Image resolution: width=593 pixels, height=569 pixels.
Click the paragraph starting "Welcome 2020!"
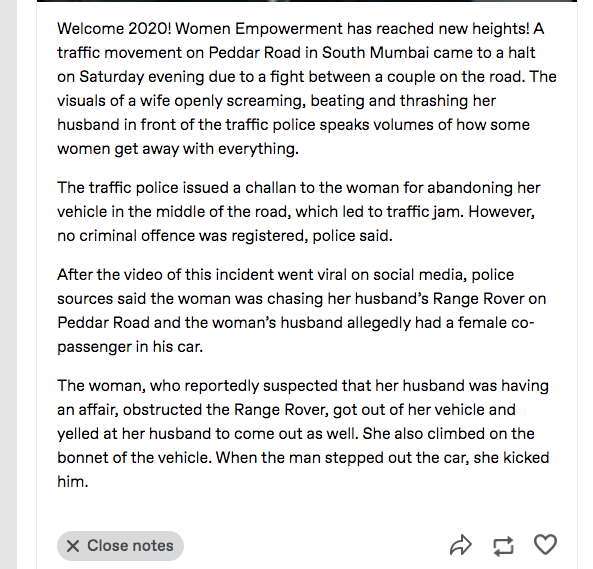coord(307,88)
